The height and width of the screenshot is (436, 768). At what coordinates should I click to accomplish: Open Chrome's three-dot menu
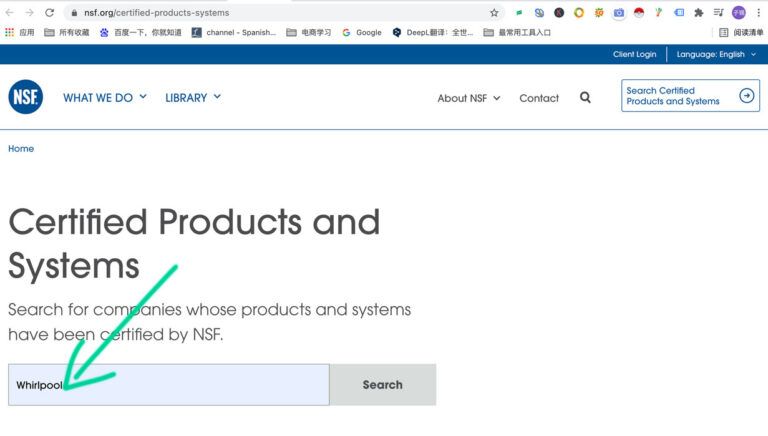point(758,13)
